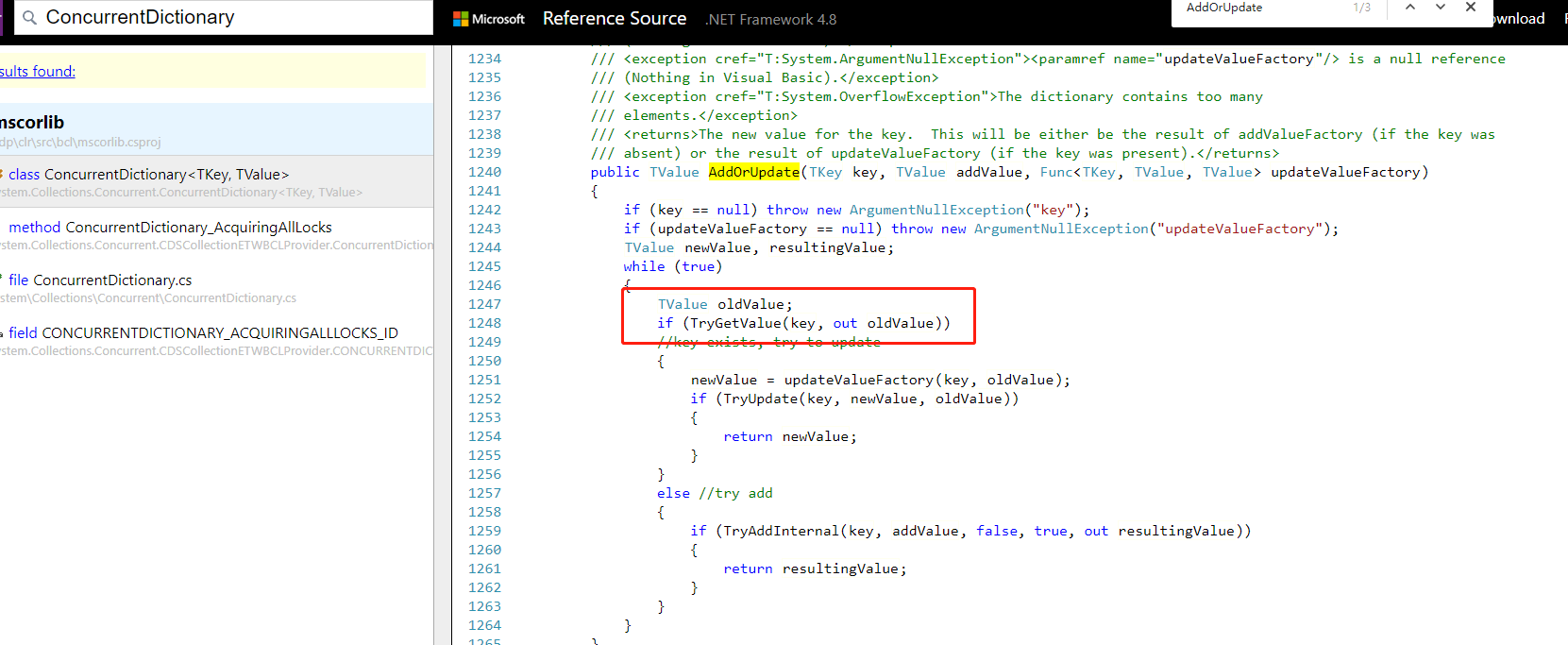This screenshot has width=1568, height=645.
Task: Click line number 1240
Action: [484, 172]
